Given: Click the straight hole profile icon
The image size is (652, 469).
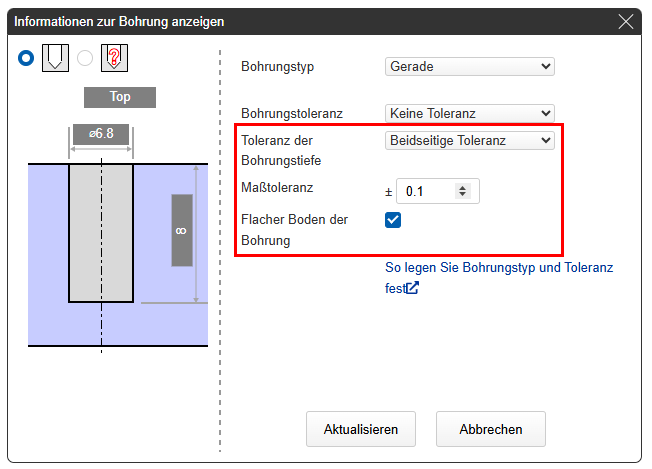Looking at the screenshot, I should [x=54, y=58].
